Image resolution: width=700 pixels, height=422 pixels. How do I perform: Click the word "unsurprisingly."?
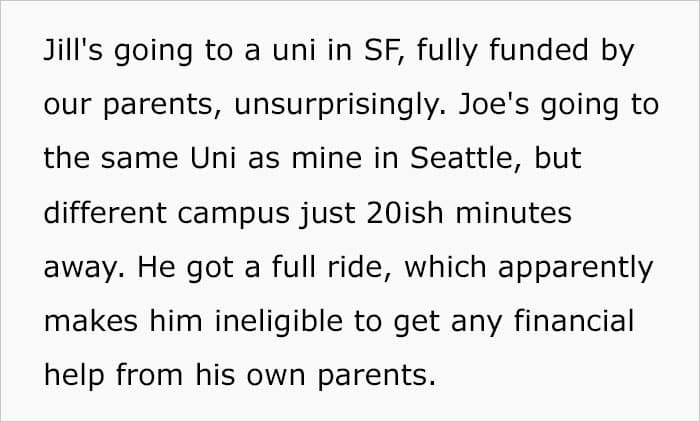coord(339,105)
